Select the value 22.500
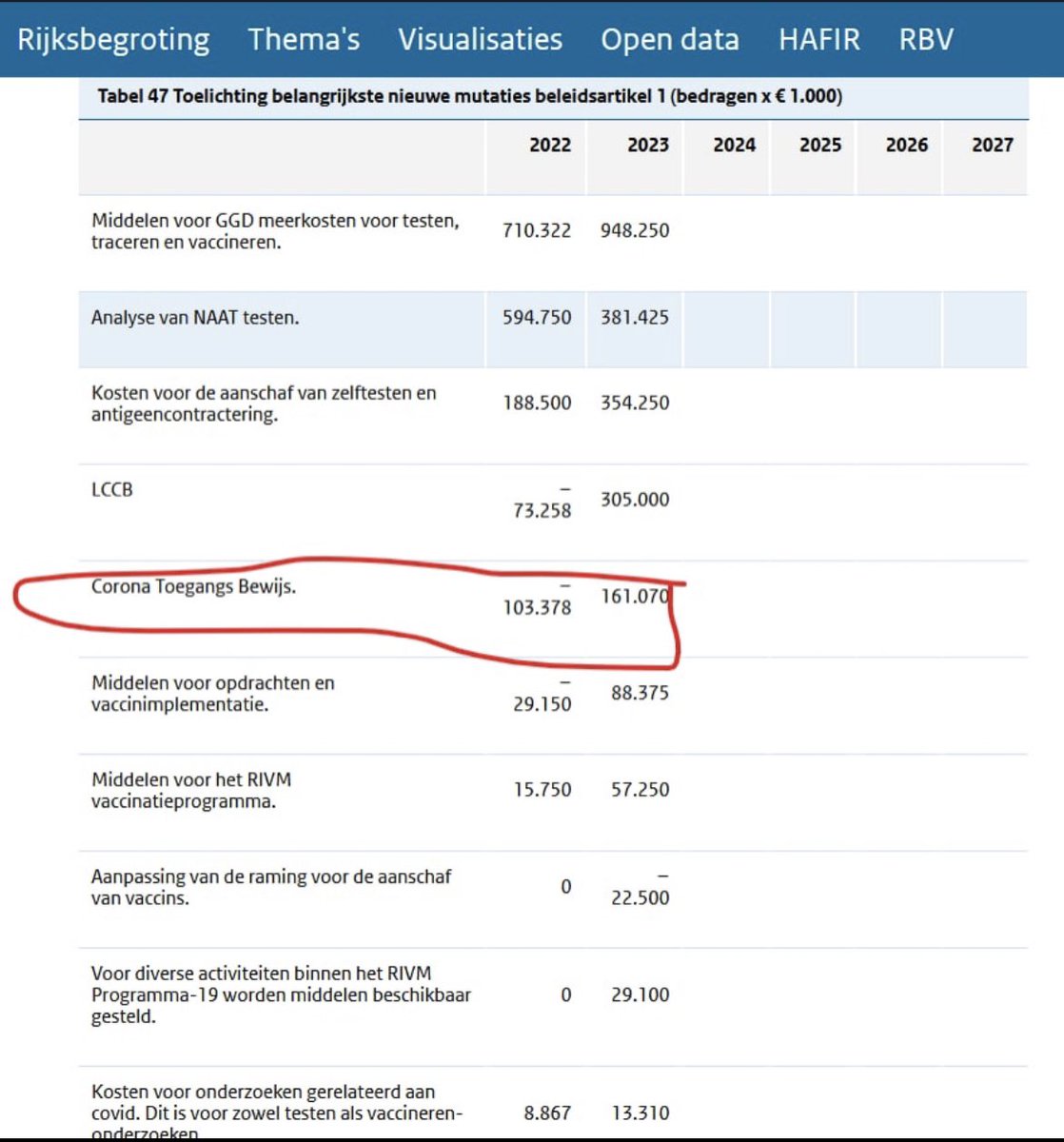Screen dimensions: 1064x1142 [x=640, y=898]
